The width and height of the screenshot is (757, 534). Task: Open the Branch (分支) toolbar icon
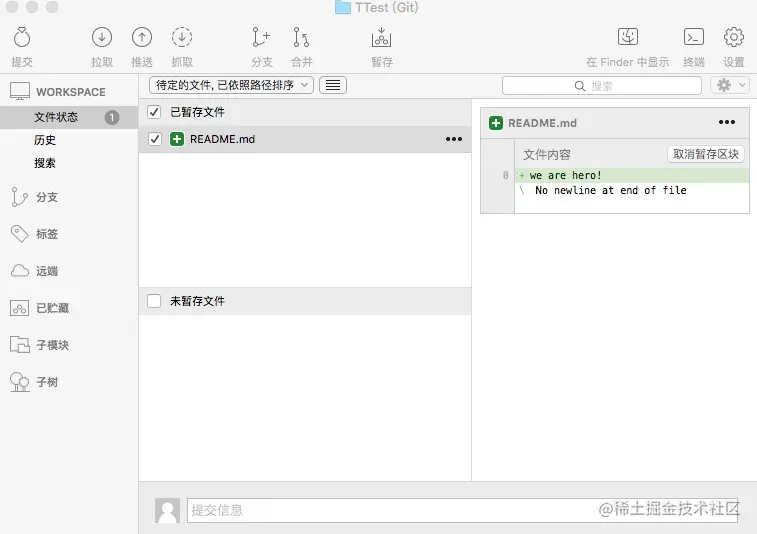(261, 37)
